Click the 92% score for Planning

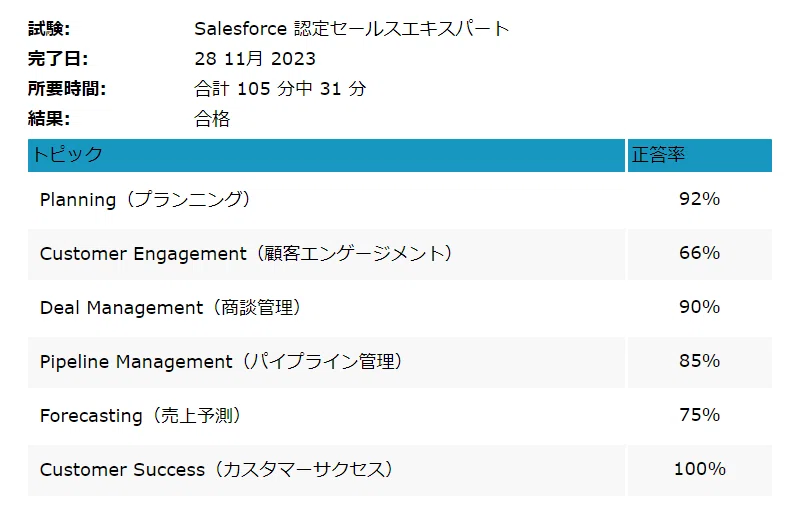(x=699, y=199)
